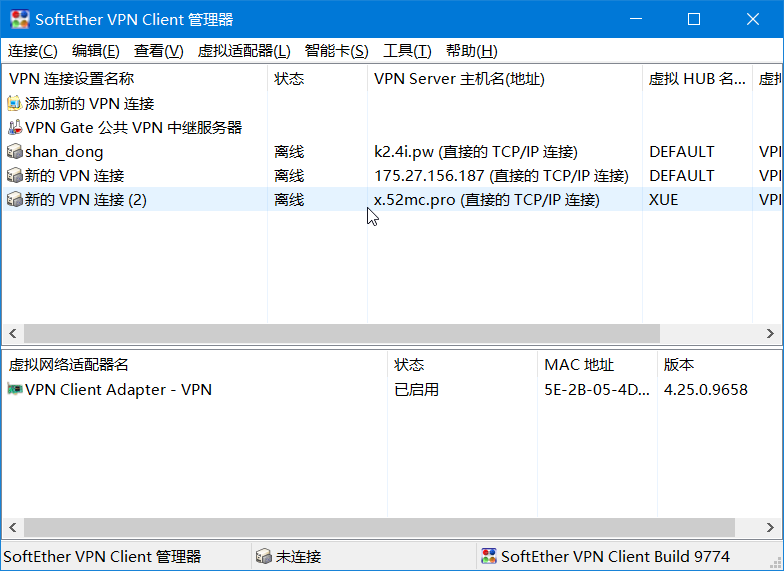Click the 新的 VPN 连接 server icon
This screenshot has height=571, width=784.
coord(14,176)
